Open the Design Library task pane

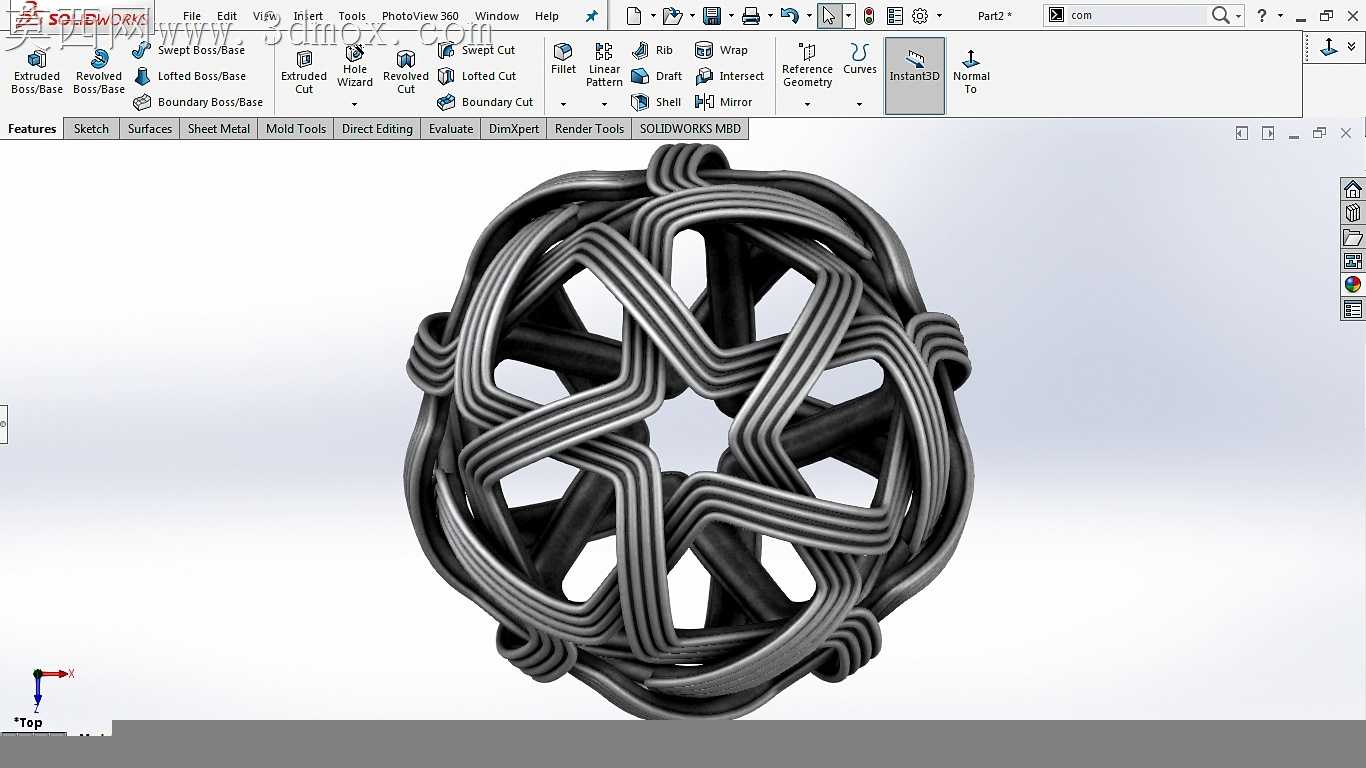coord(1353,213)
